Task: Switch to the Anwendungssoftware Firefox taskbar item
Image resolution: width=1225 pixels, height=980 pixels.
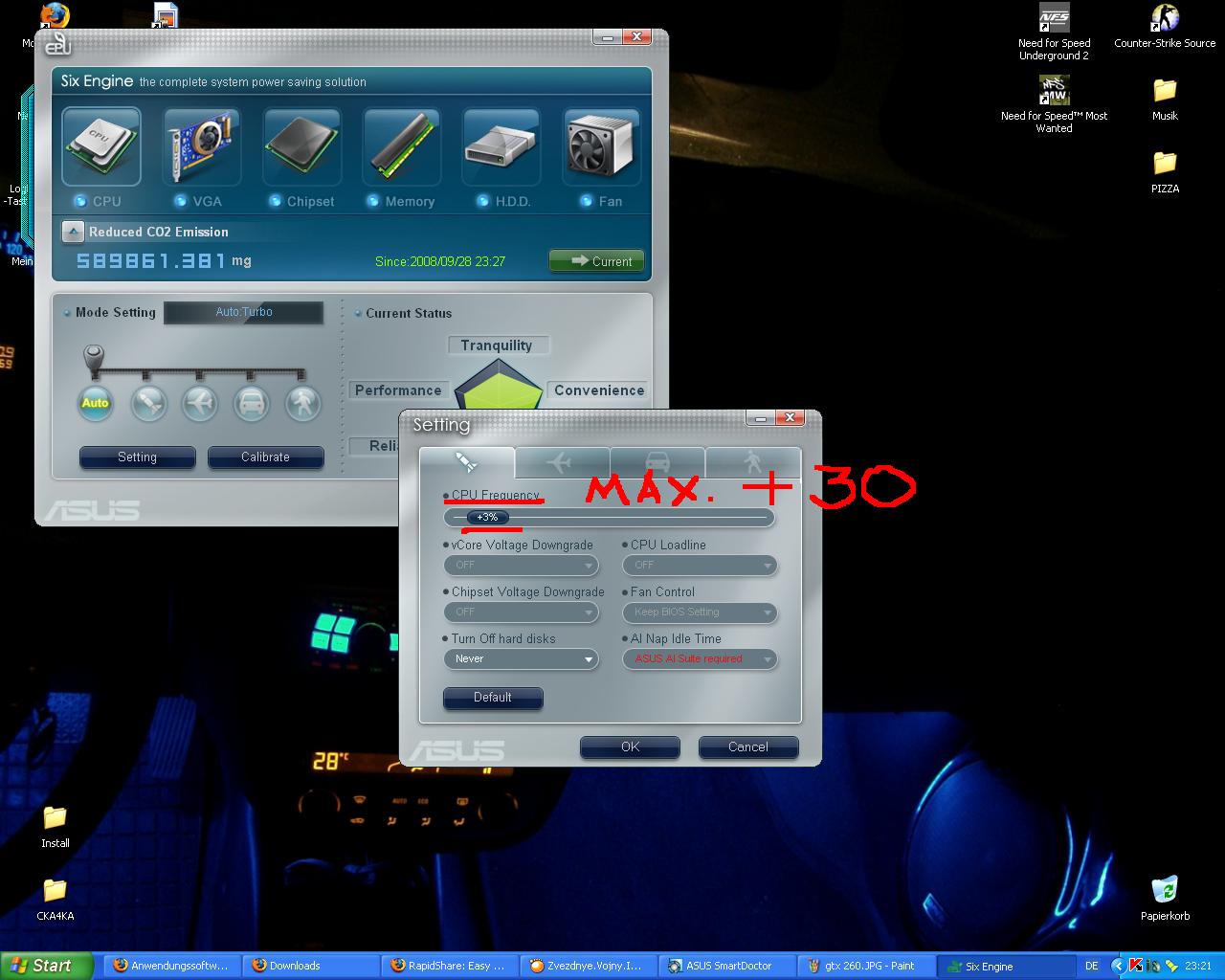Action: coord(171,966)
